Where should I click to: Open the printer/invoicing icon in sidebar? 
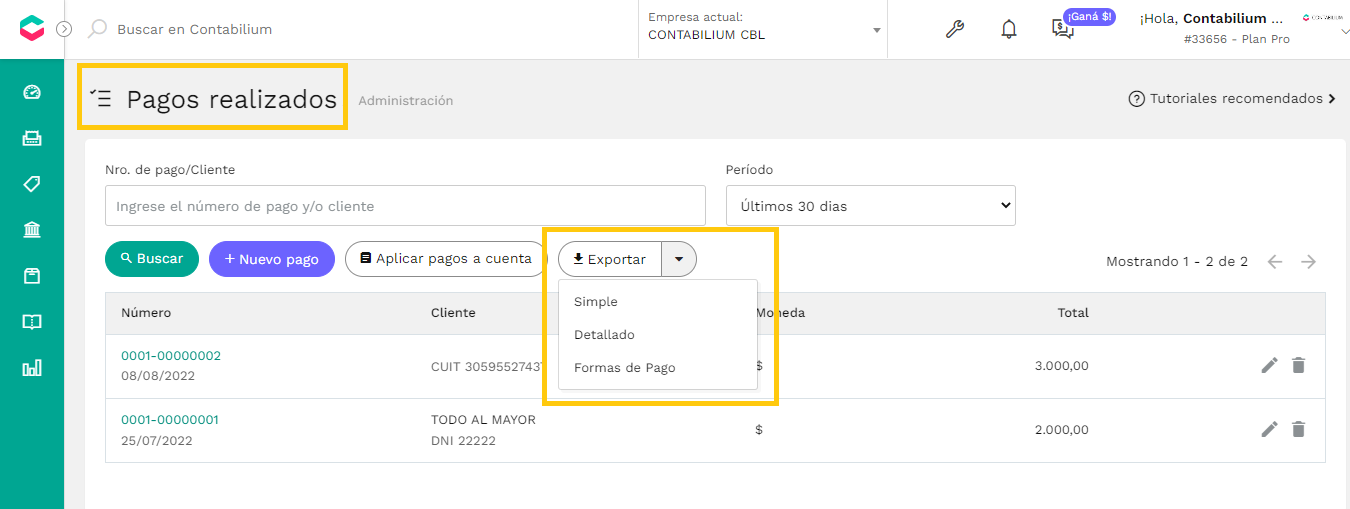click(32, 138)
